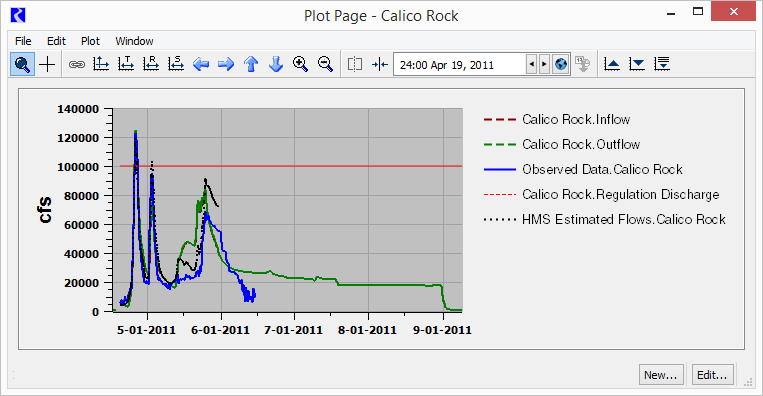Open the File menu
Image resolution: width=763 pixels, height=396 pixels.
23,41
